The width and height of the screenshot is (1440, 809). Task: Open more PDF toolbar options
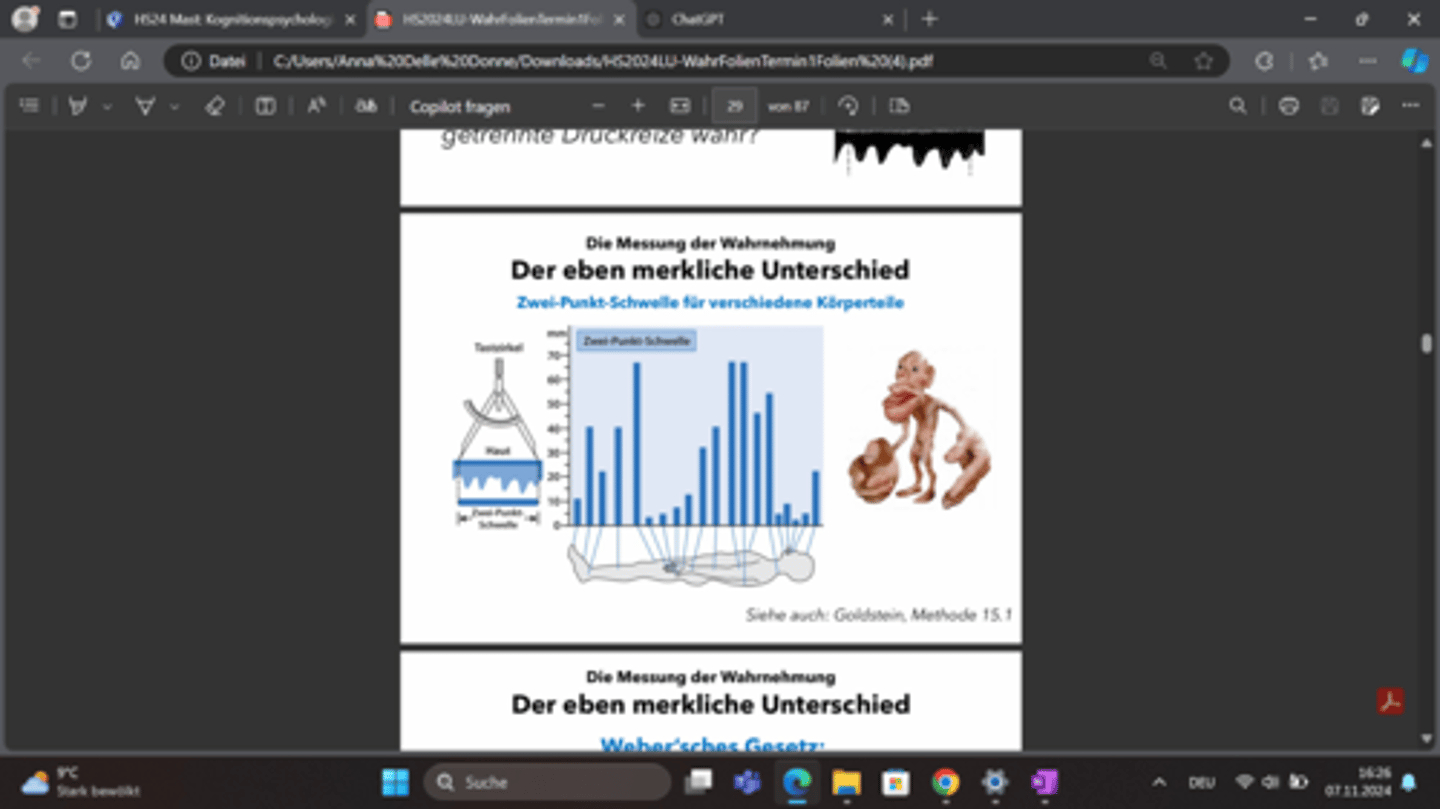[x=1411, y=106]
